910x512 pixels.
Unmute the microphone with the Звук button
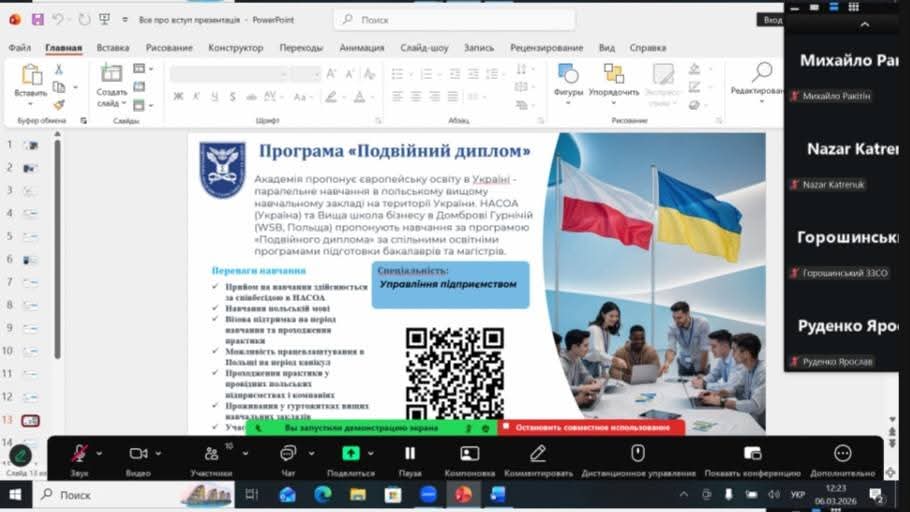pos(79,455)
